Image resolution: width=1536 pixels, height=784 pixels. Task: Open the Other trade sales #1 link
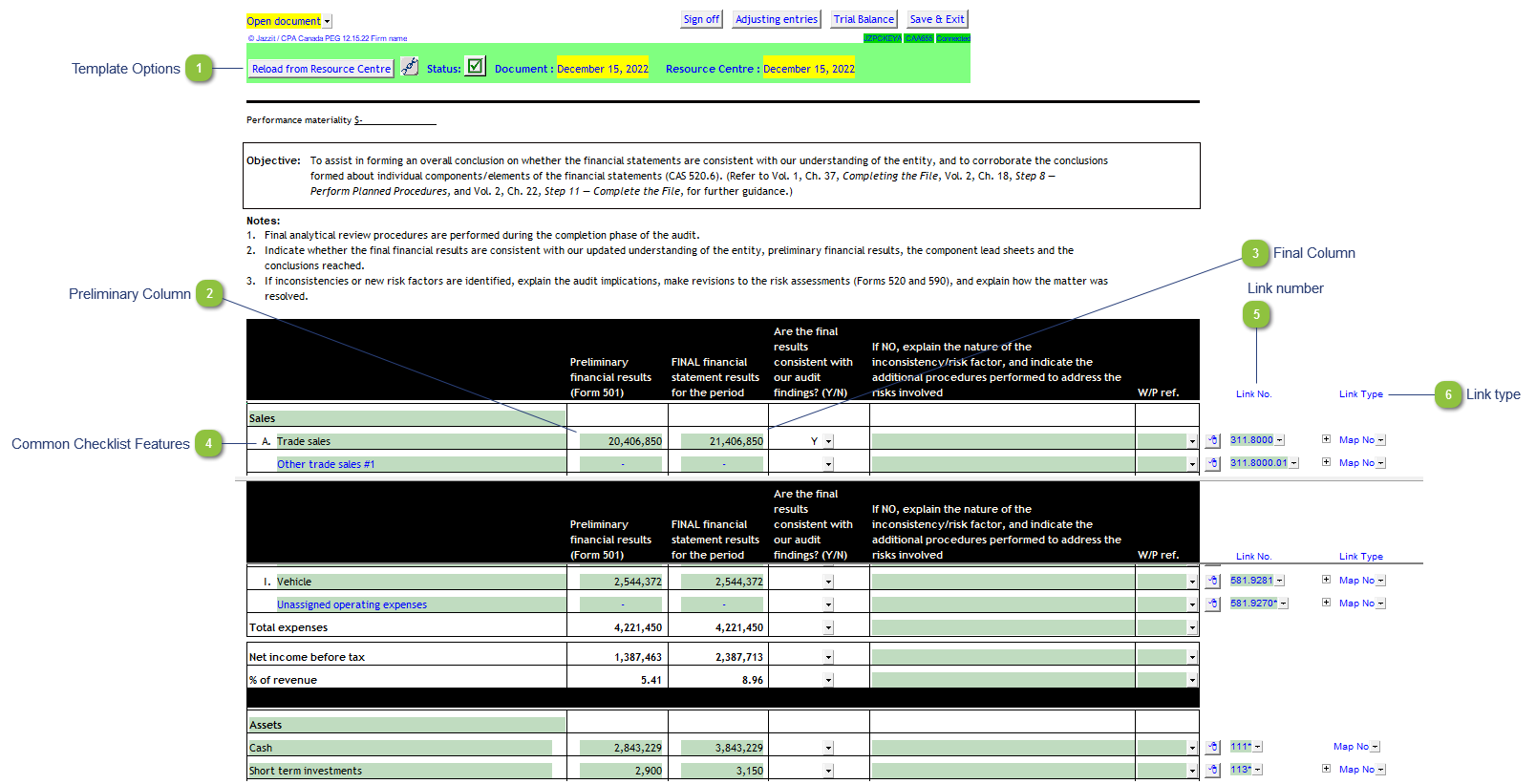pyautogui.click(x=326, y=464)
